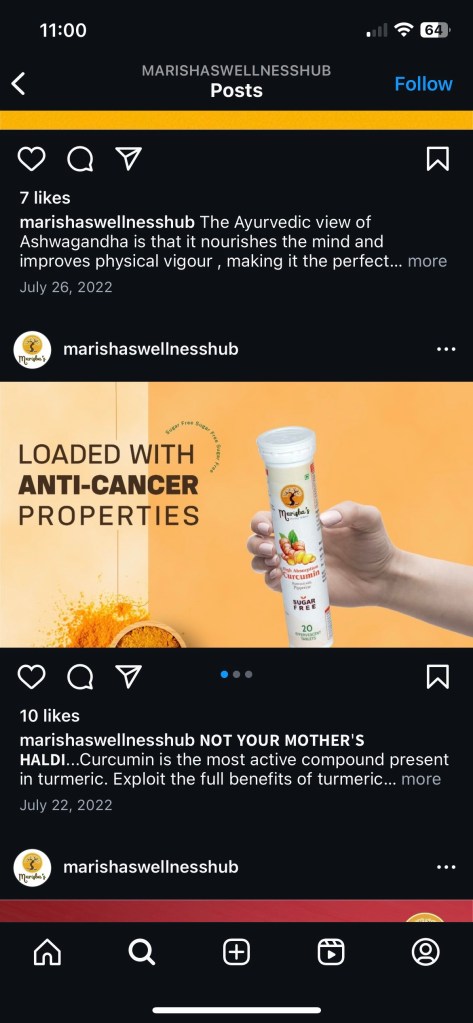Create a new post with plus icon

(236, 953)
